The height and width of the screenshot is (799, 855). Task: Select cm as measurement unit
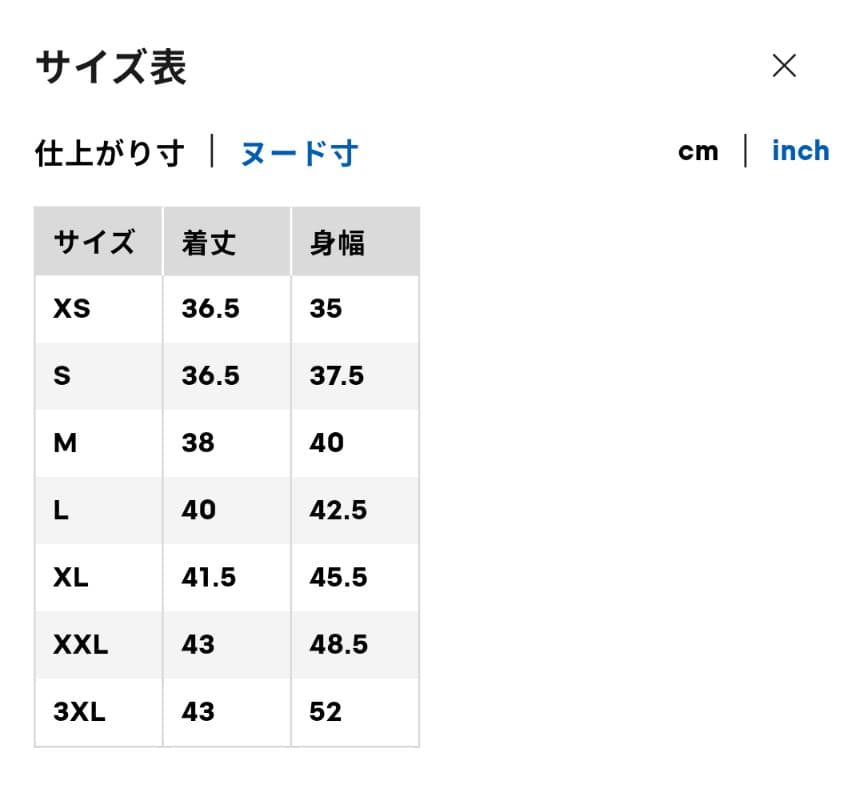click(698, 151)
